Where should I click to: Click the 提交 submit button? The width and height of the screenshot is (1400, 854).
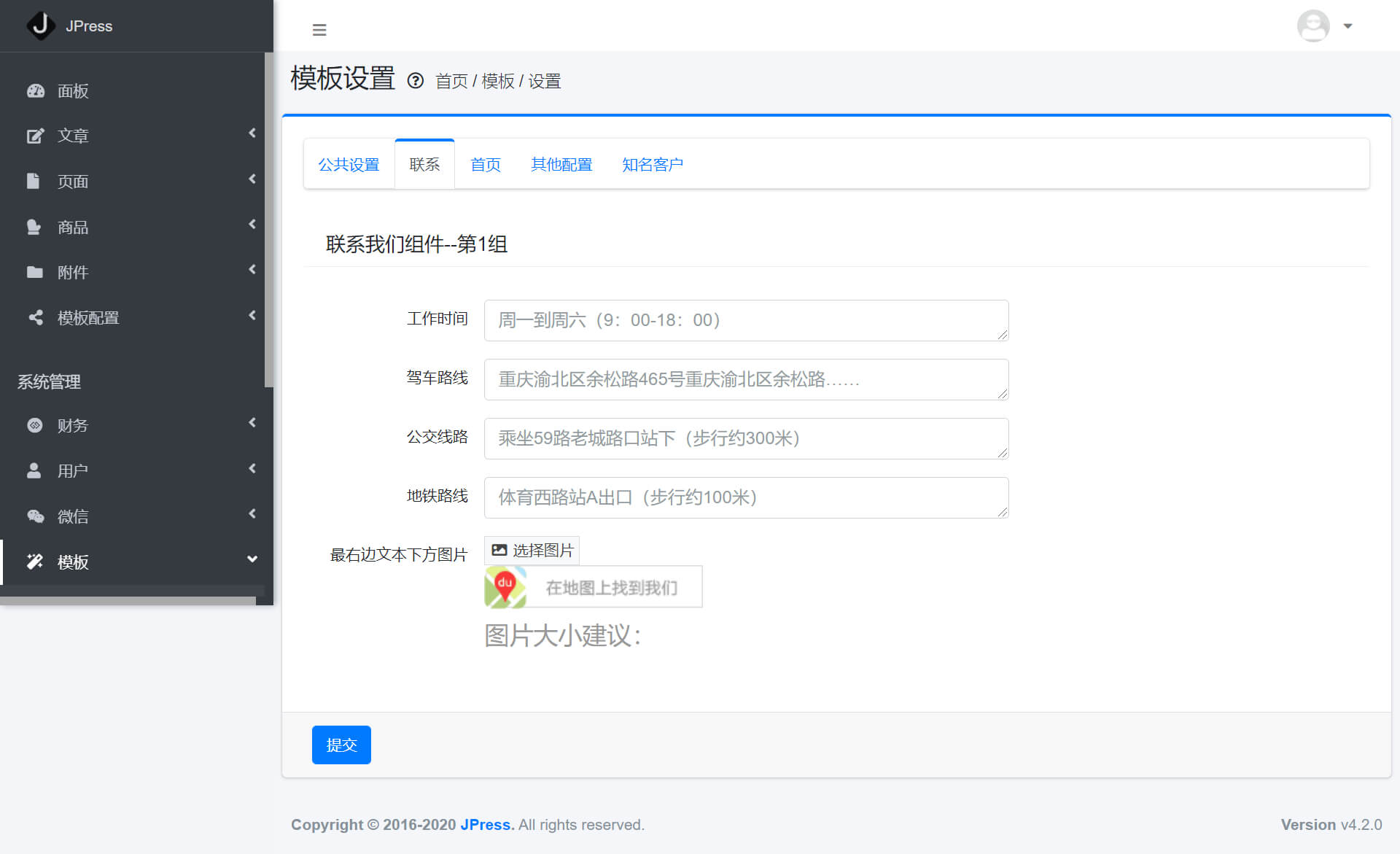click(341, 745)
